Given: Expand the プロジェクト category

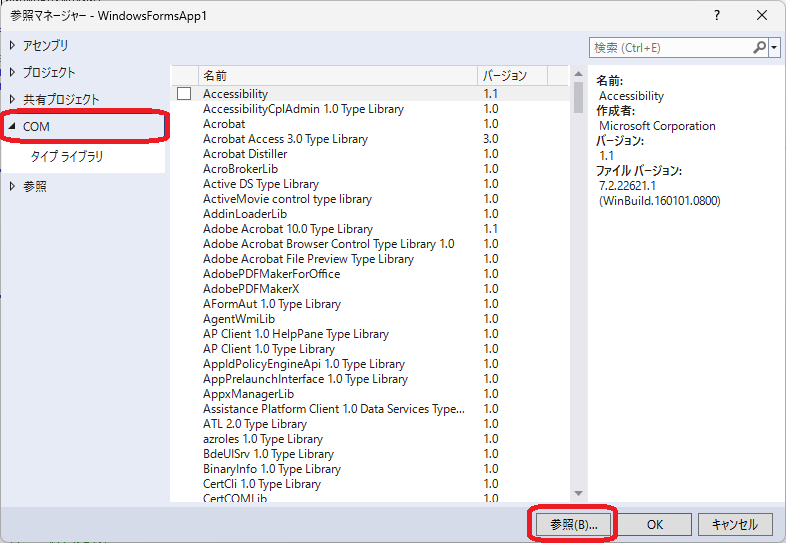Looking at the screenshot, I should click(13, 72).
